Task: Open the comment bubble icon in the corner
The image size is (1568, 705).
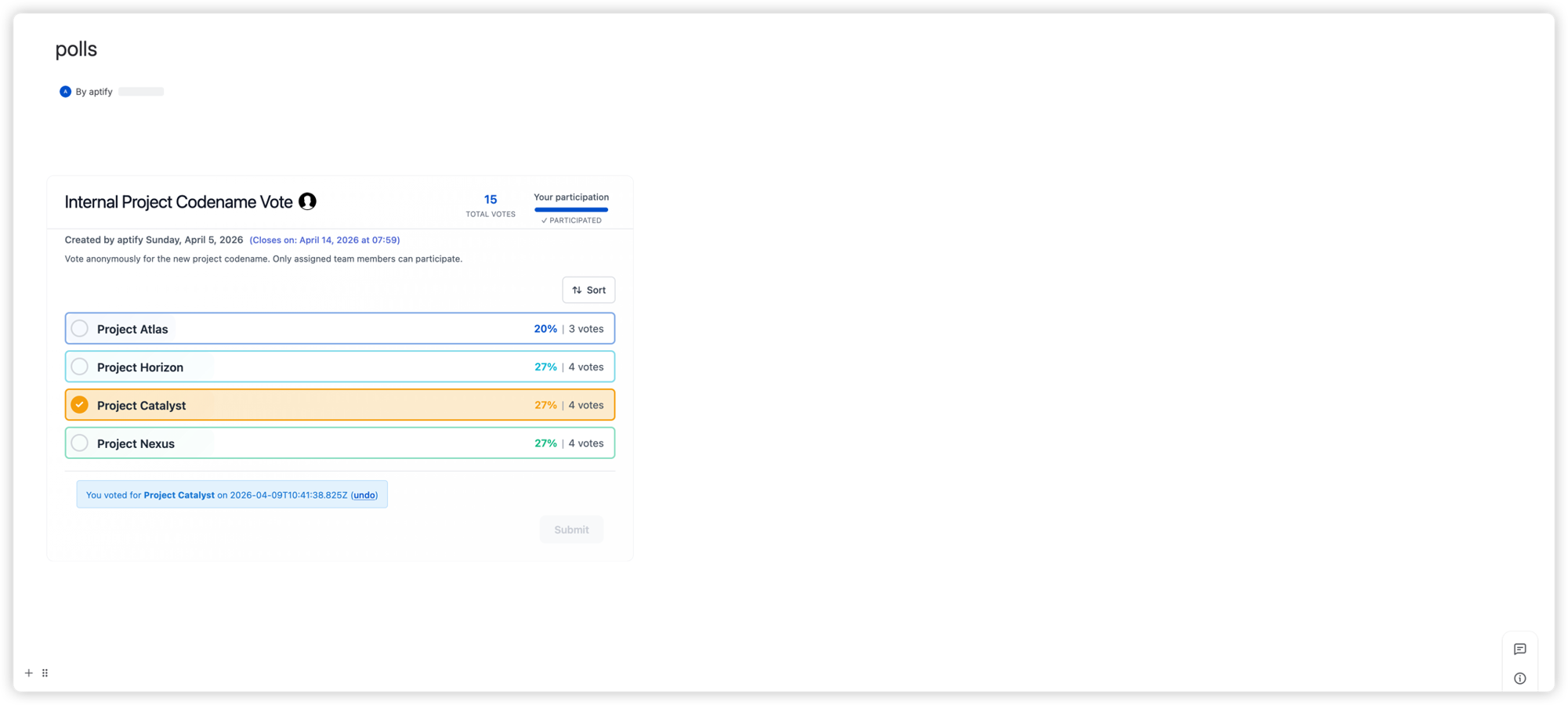Action: click(x=1520, y=649)
